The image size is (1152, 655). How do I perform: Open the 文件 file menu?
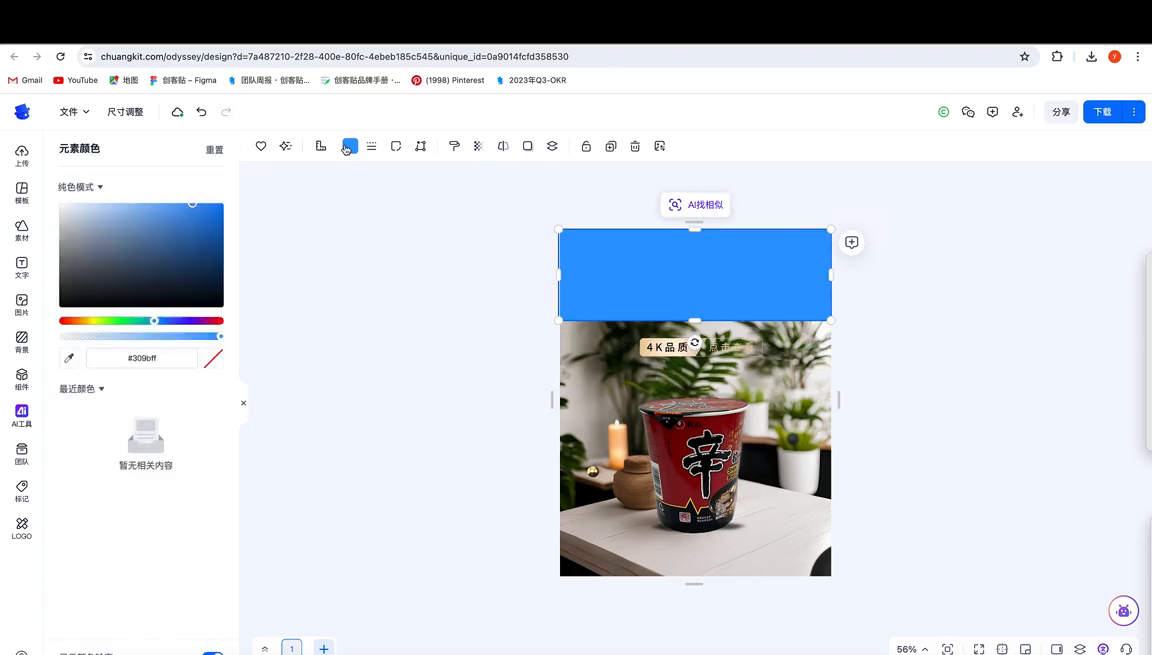coord(74,112)
